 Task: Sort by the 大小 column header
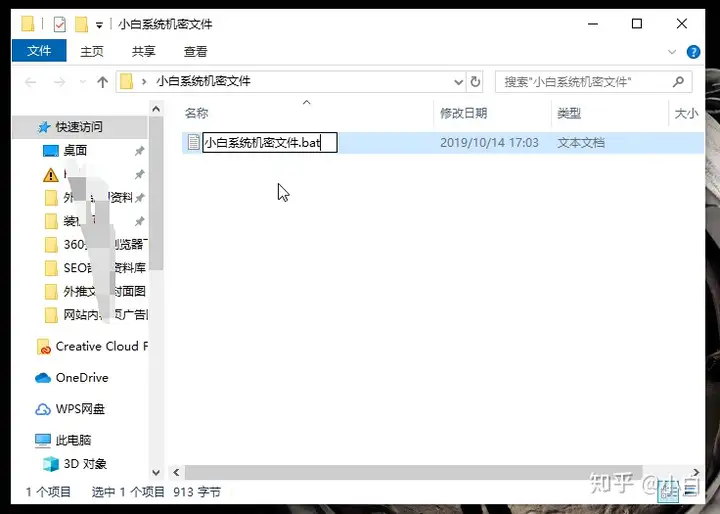click(x=686, y=113)
